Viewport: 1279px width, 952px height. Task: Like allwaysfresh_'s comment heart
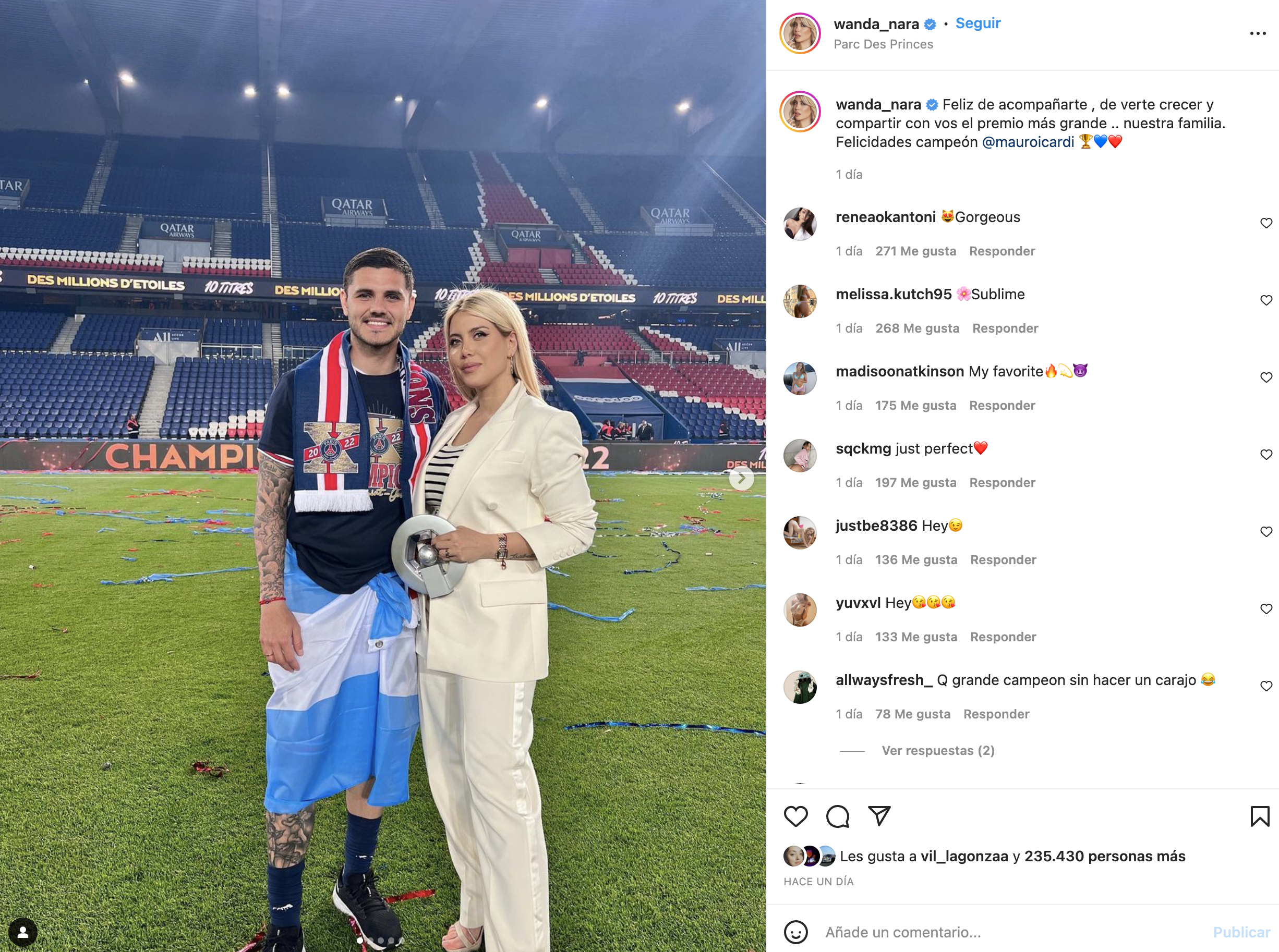1266,686
